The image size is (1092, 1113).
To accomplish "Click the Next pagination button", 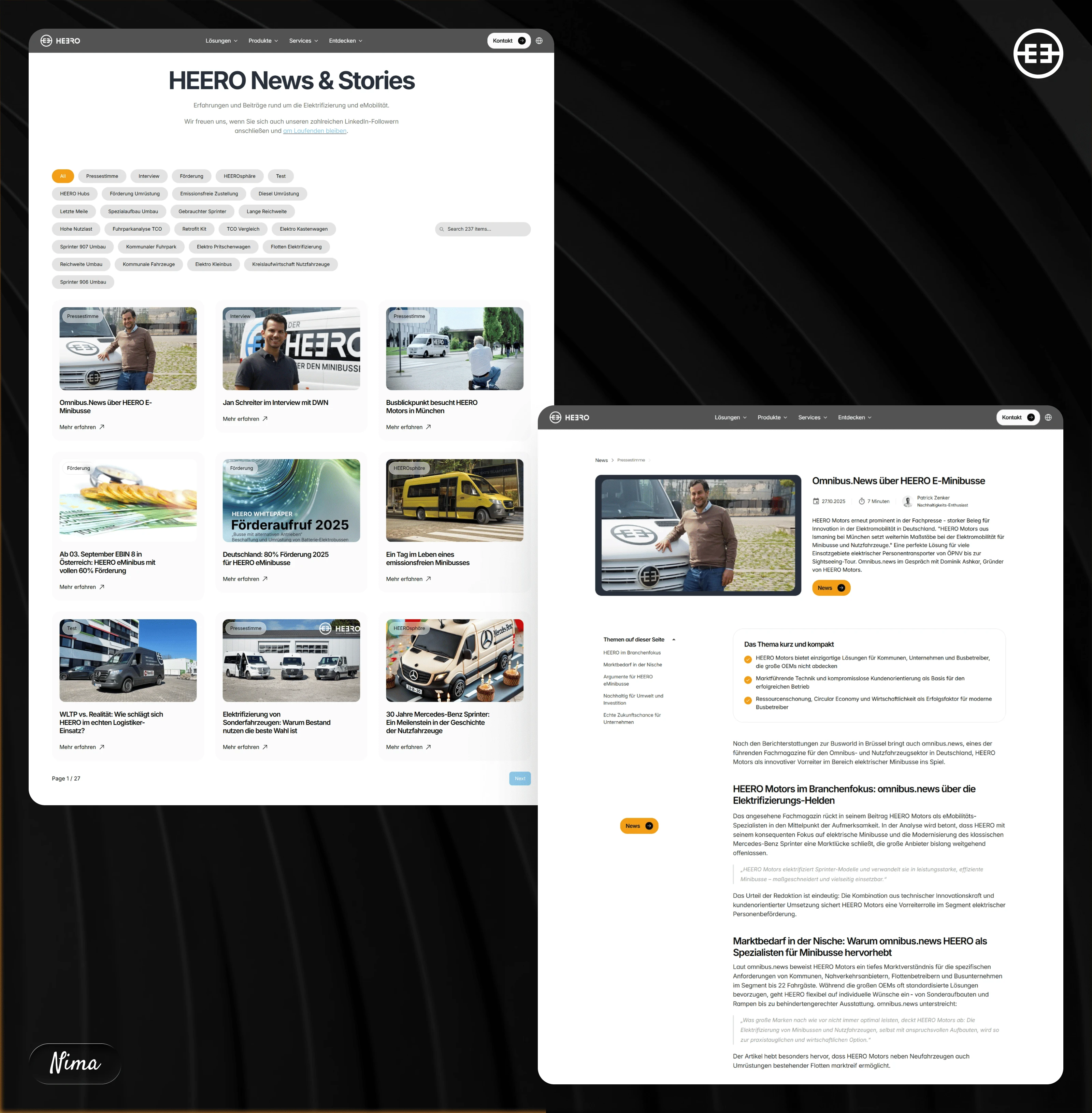I will (520, 778).
